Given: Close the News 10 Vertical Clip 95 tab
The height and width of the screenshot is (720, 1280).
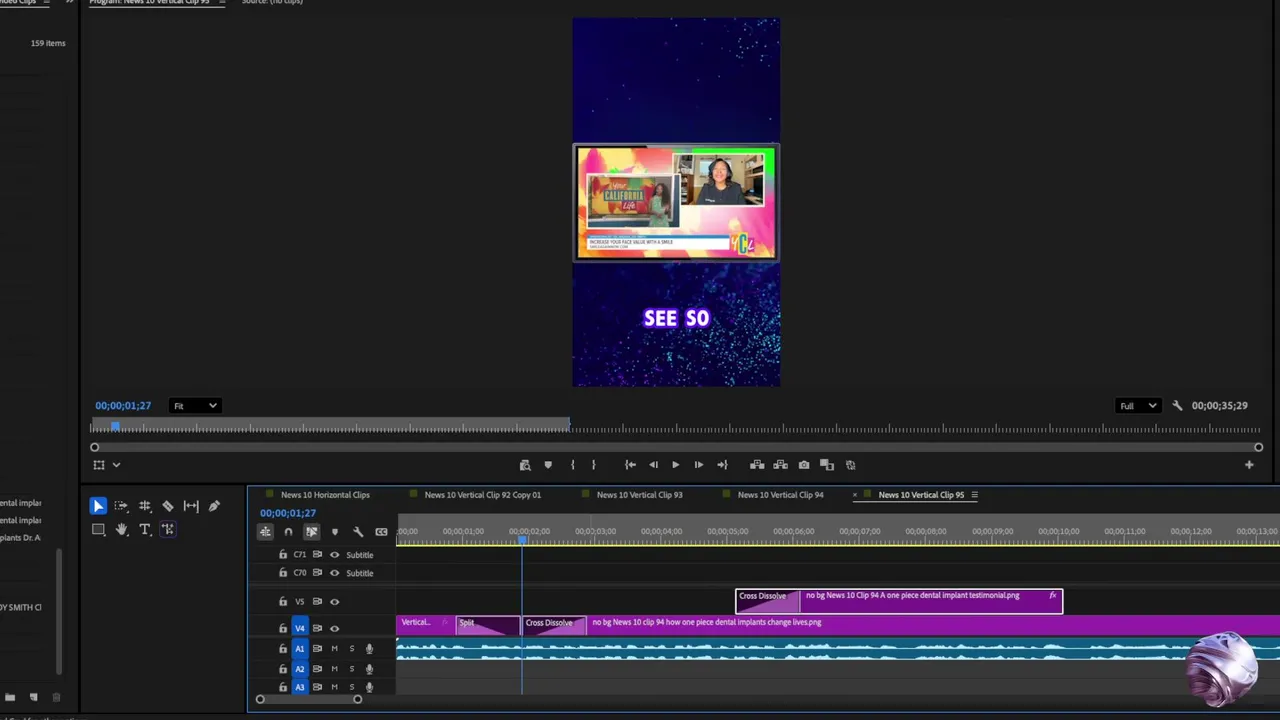Looking at the screenshot, I should (854, 495).
